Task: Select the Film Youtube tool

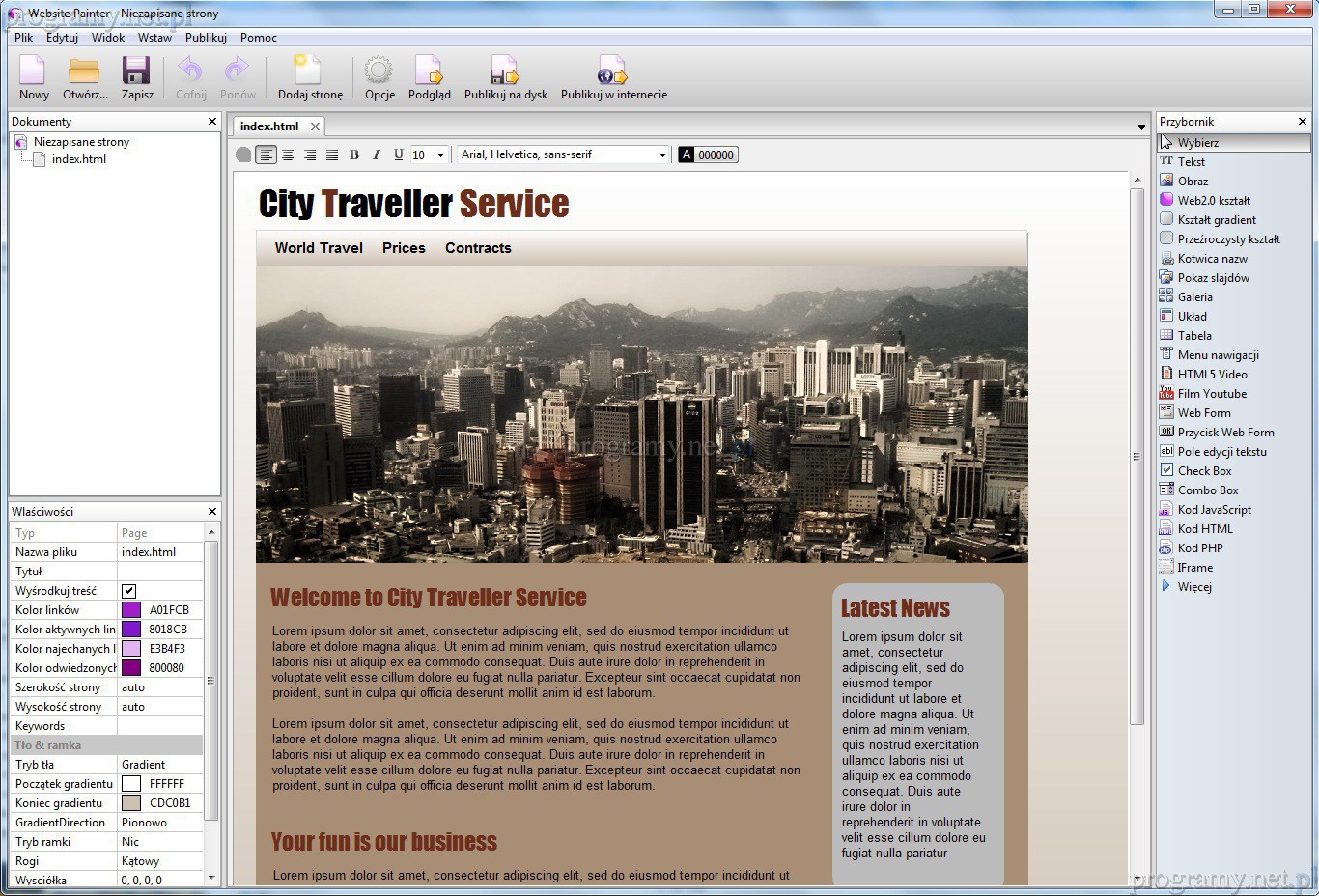Action: tap(1211, 394)
